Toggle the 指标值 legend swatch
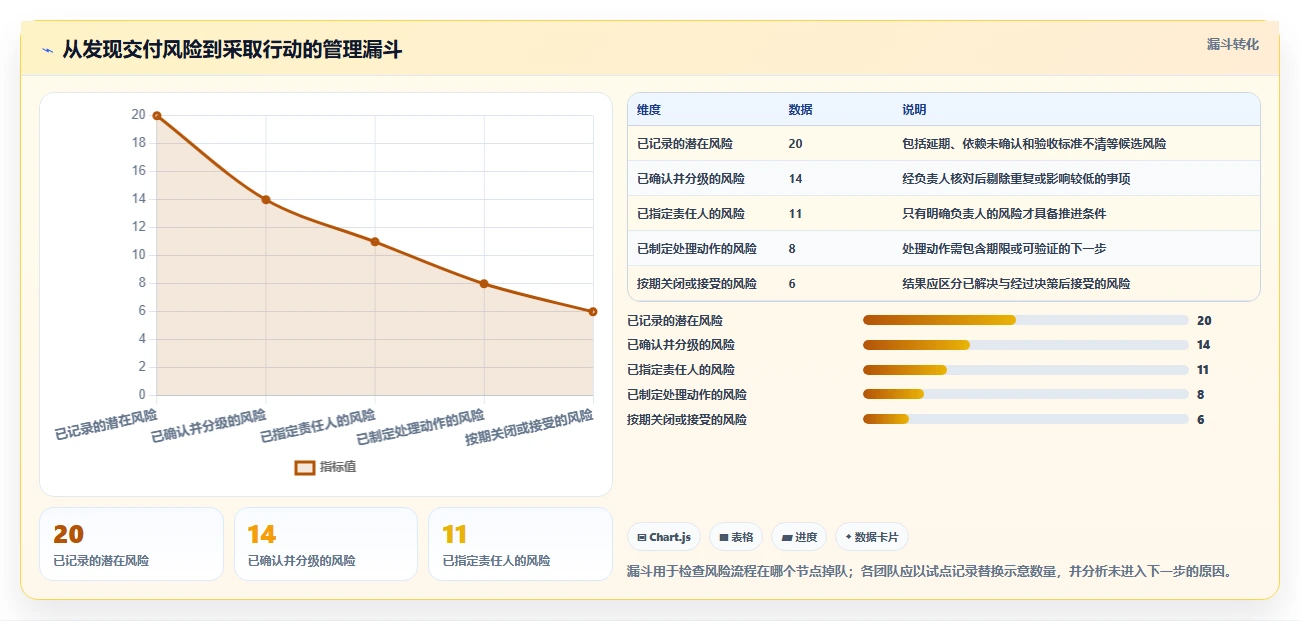The image size is (1300, 621). (305, 467)
